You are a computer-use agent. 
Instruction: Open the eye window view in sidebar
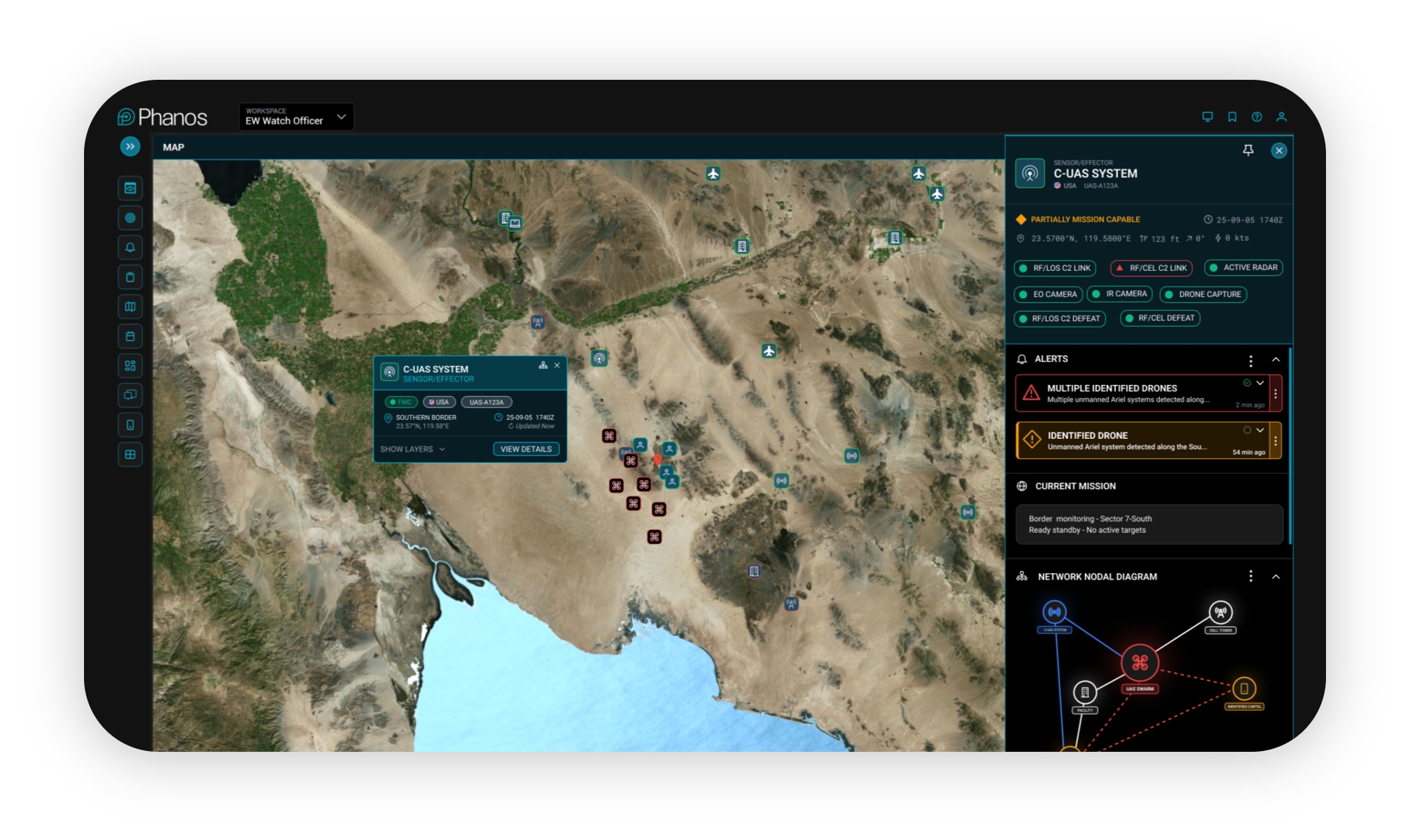130,188
